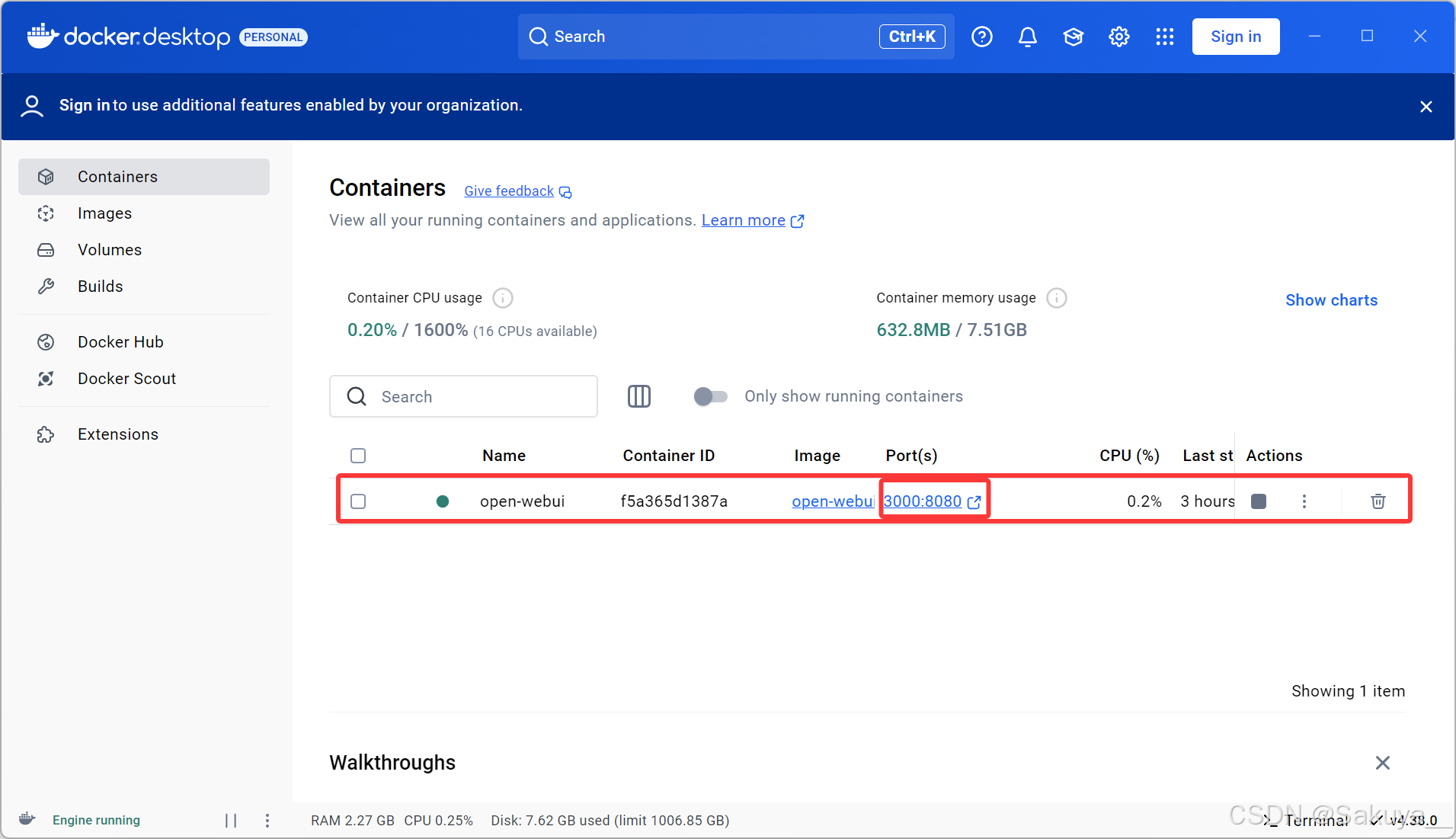Viewport: 1456px width, 839px height.
Task: Open notifications bell icon
Action: point(1028,37)
